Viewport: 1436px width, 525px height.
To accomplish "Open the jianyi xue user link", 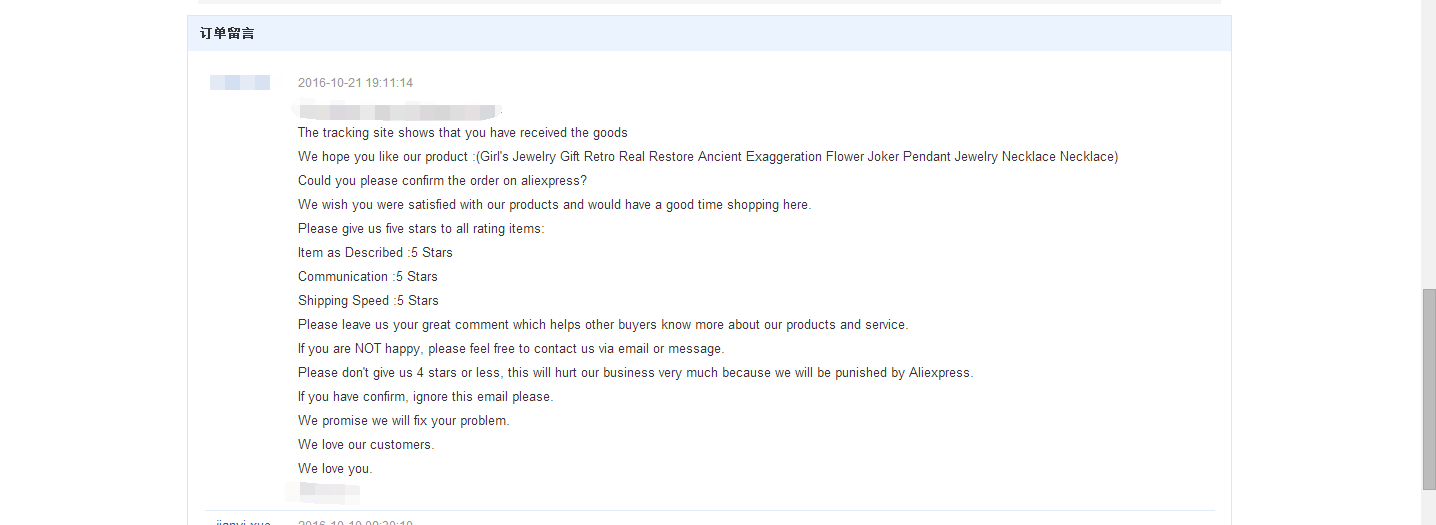I will tap(243, 522).
